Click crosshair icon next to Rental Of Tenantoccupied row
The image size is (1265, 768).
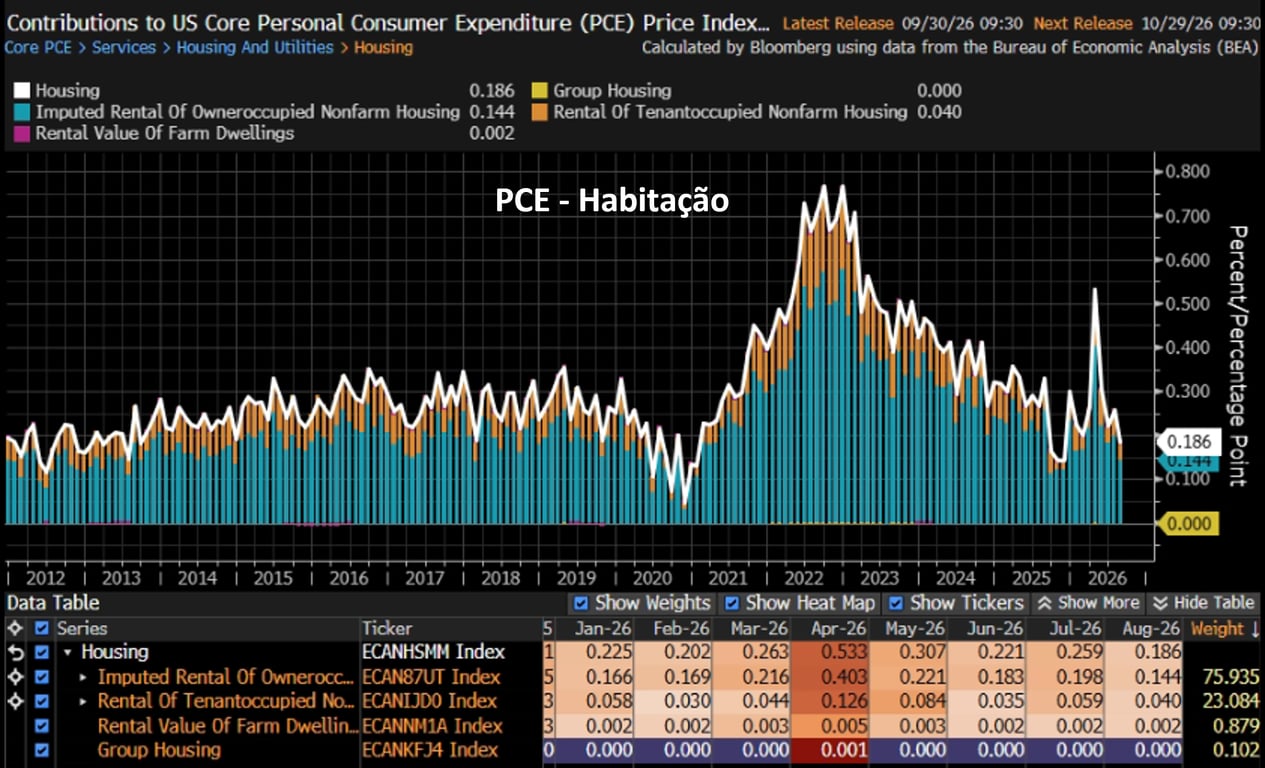[x=14, y=701]
